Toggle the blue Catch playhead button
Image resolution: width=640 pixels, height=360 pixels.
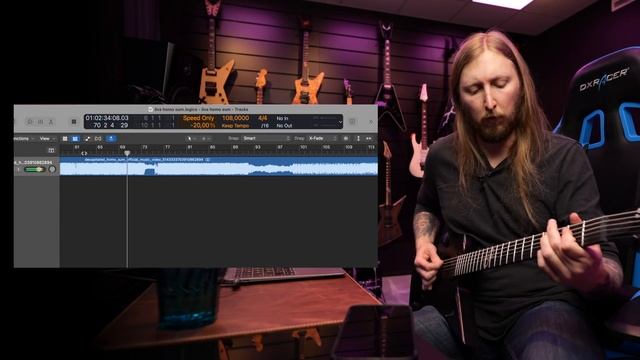(x=111, y=139)
